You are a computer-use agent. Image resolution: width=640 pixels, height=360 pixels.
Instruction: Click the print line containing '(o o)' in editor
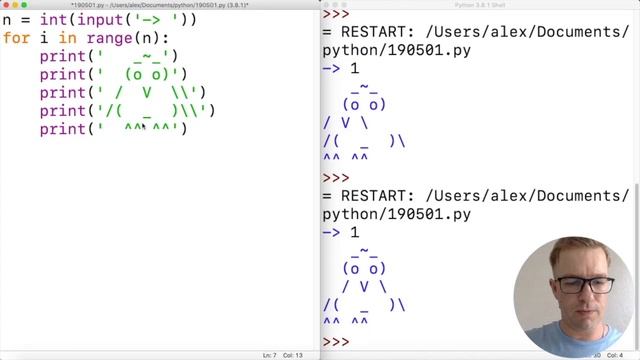click(113, 74)
